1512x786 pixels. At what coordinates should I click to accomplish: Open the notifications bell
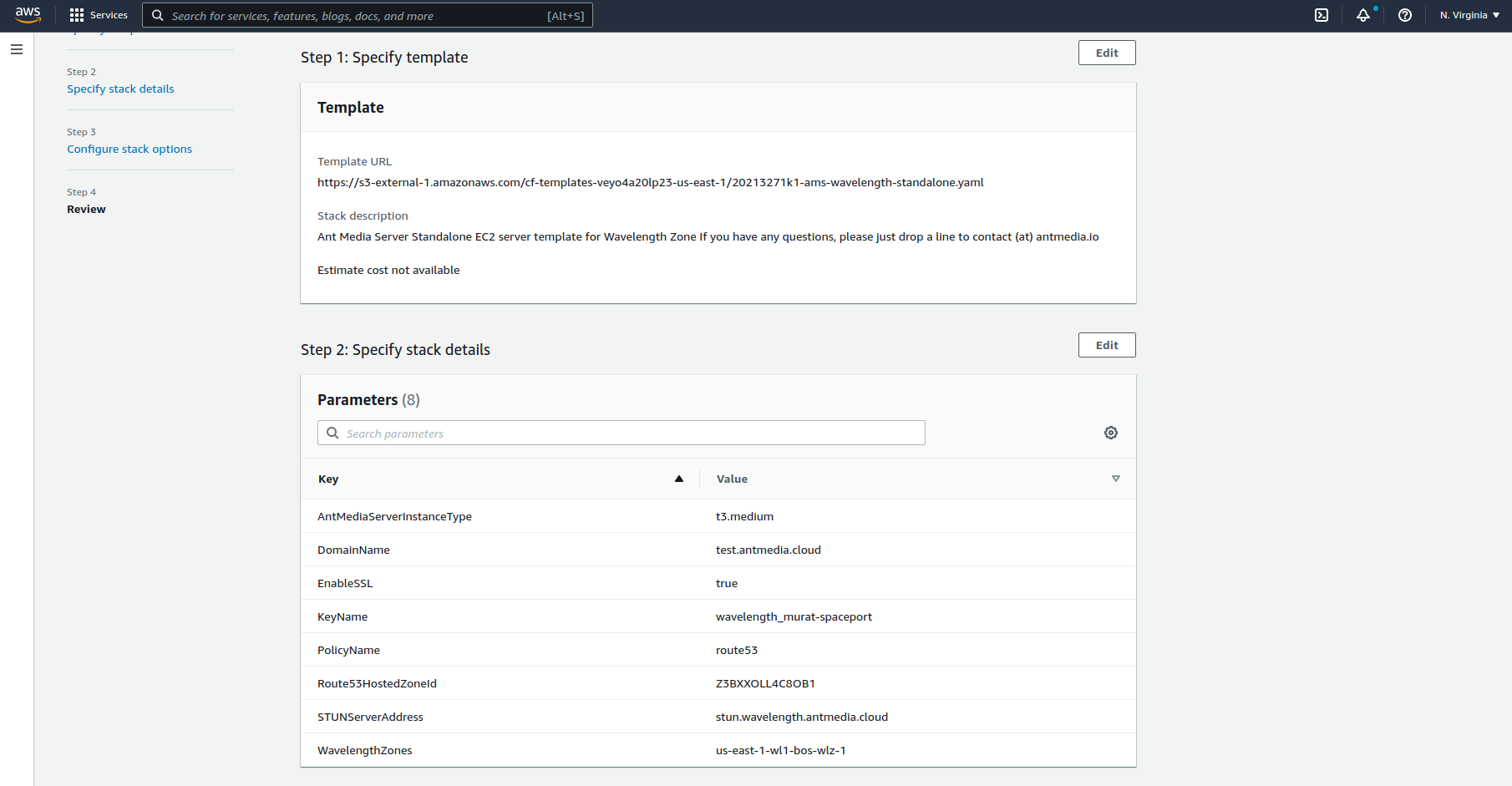(1363, 15)
